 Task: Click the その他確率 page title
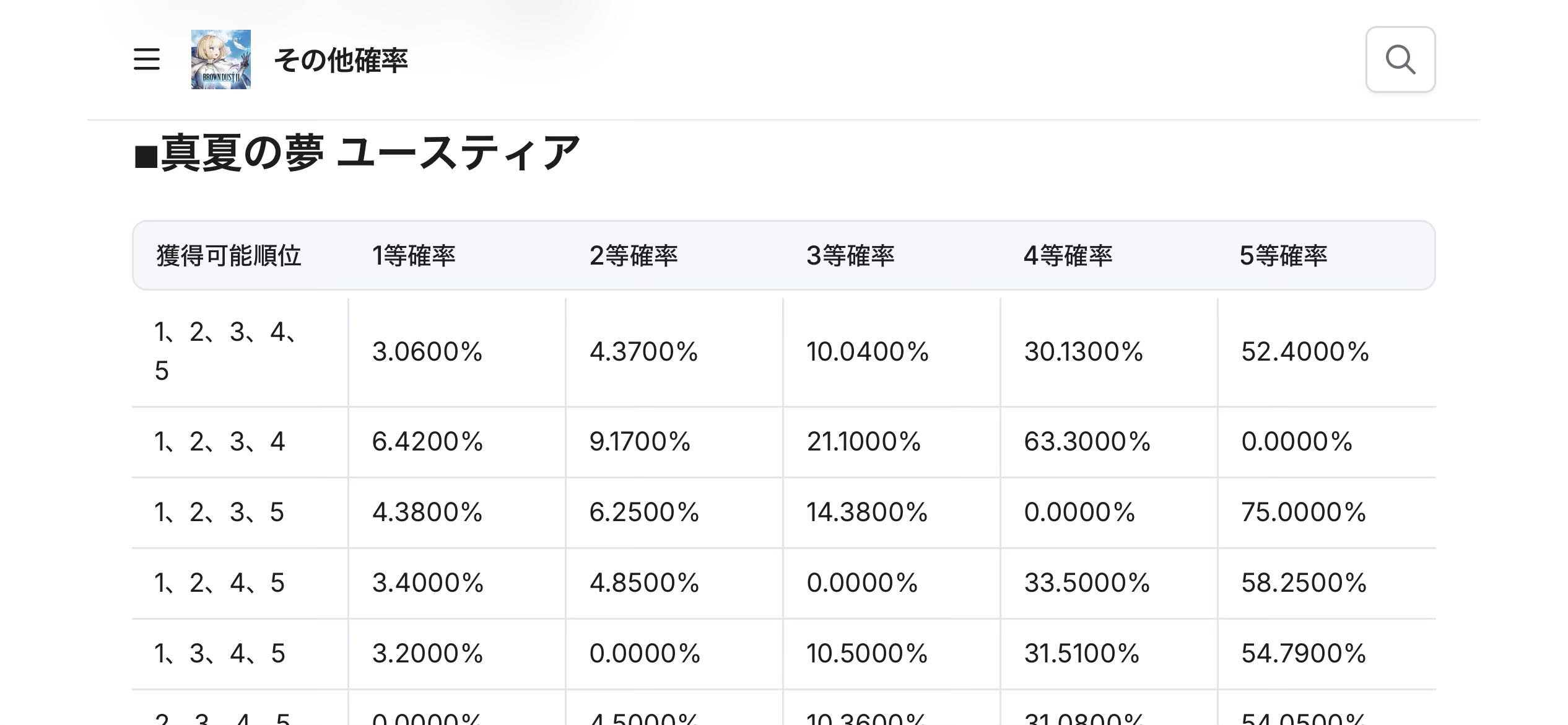coord(341,61)
